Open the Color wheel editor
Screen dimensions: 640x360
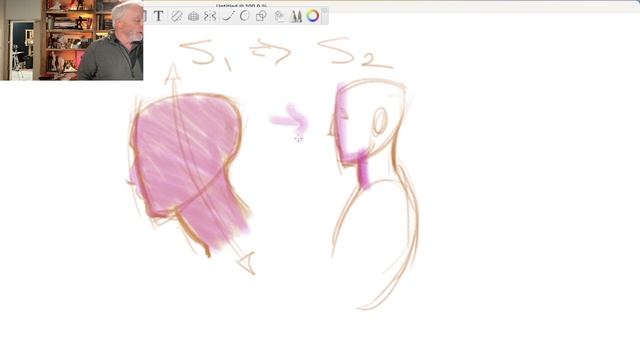(x=313, y=16)
